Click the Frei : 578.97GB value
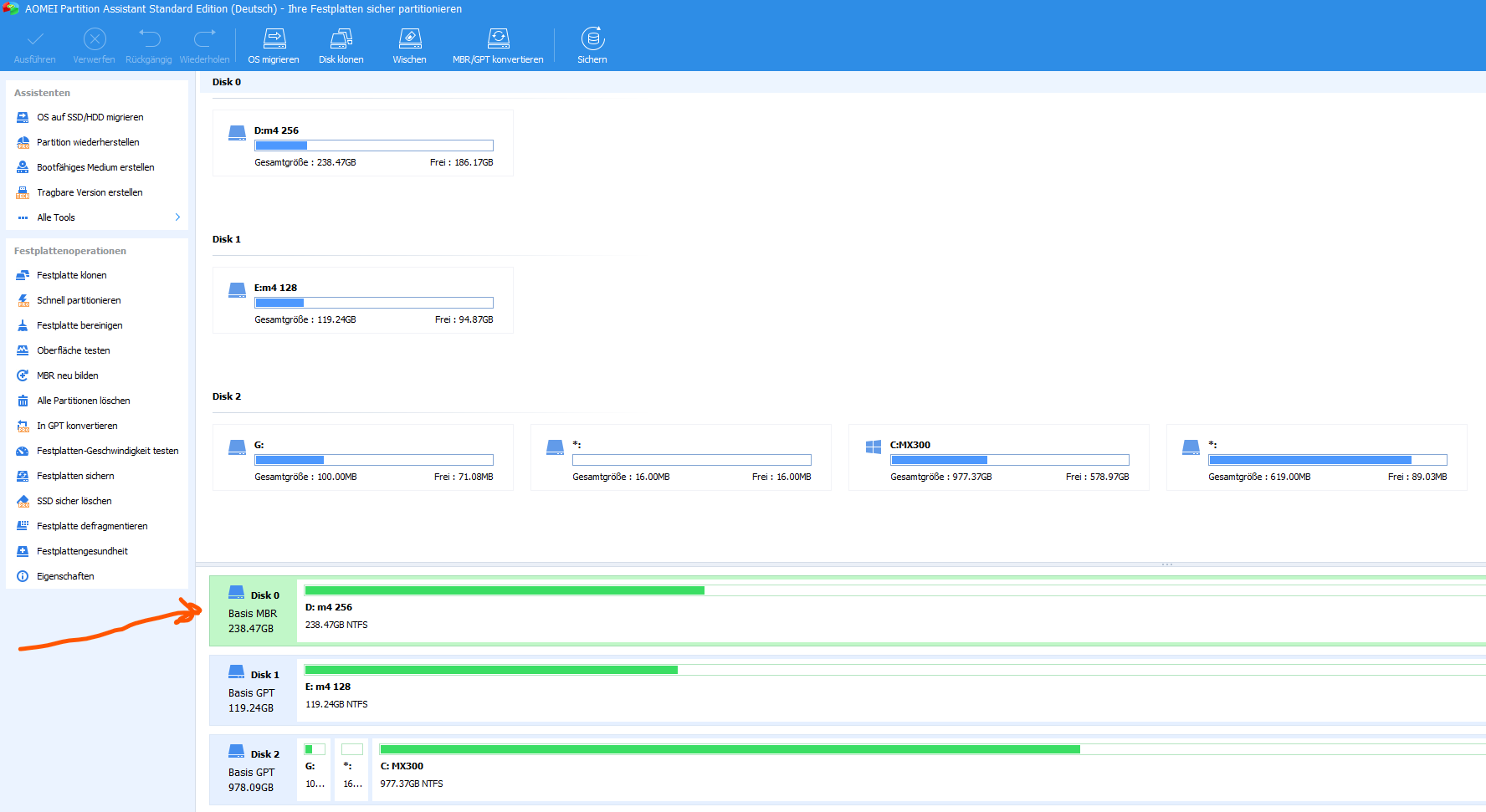 pyautogui.click(x=1097, y=477)
